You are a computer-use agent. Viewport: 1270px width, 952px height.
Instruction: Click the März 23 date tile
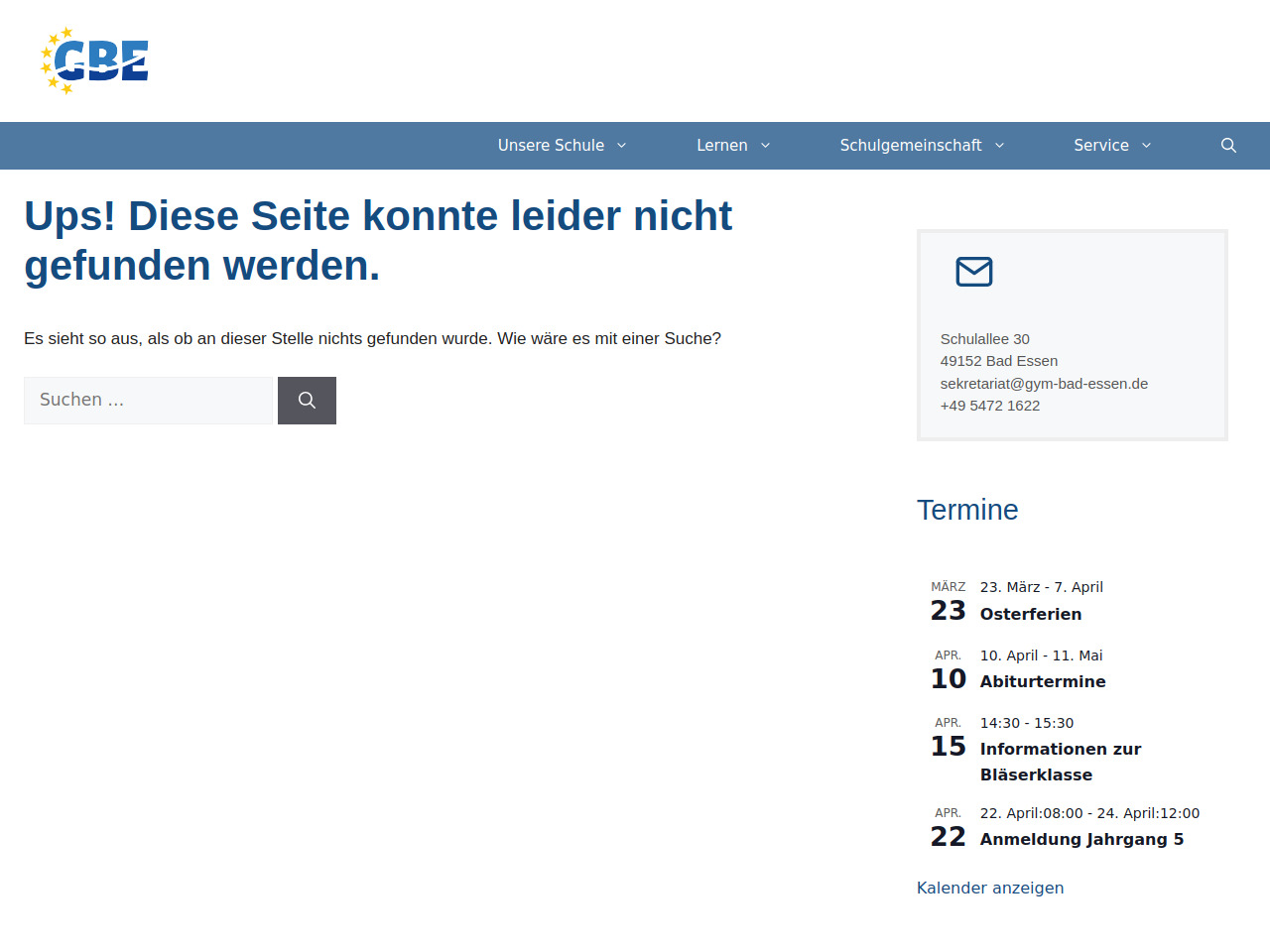(x=948, y=602)
